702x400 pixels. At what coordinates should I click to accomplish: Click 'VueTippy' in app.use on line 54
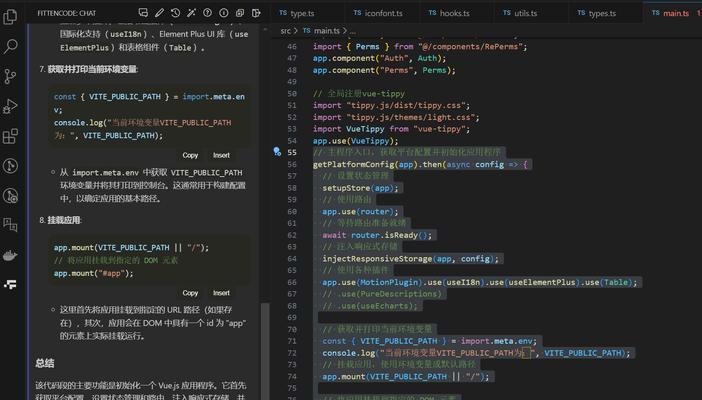point(370,141)
